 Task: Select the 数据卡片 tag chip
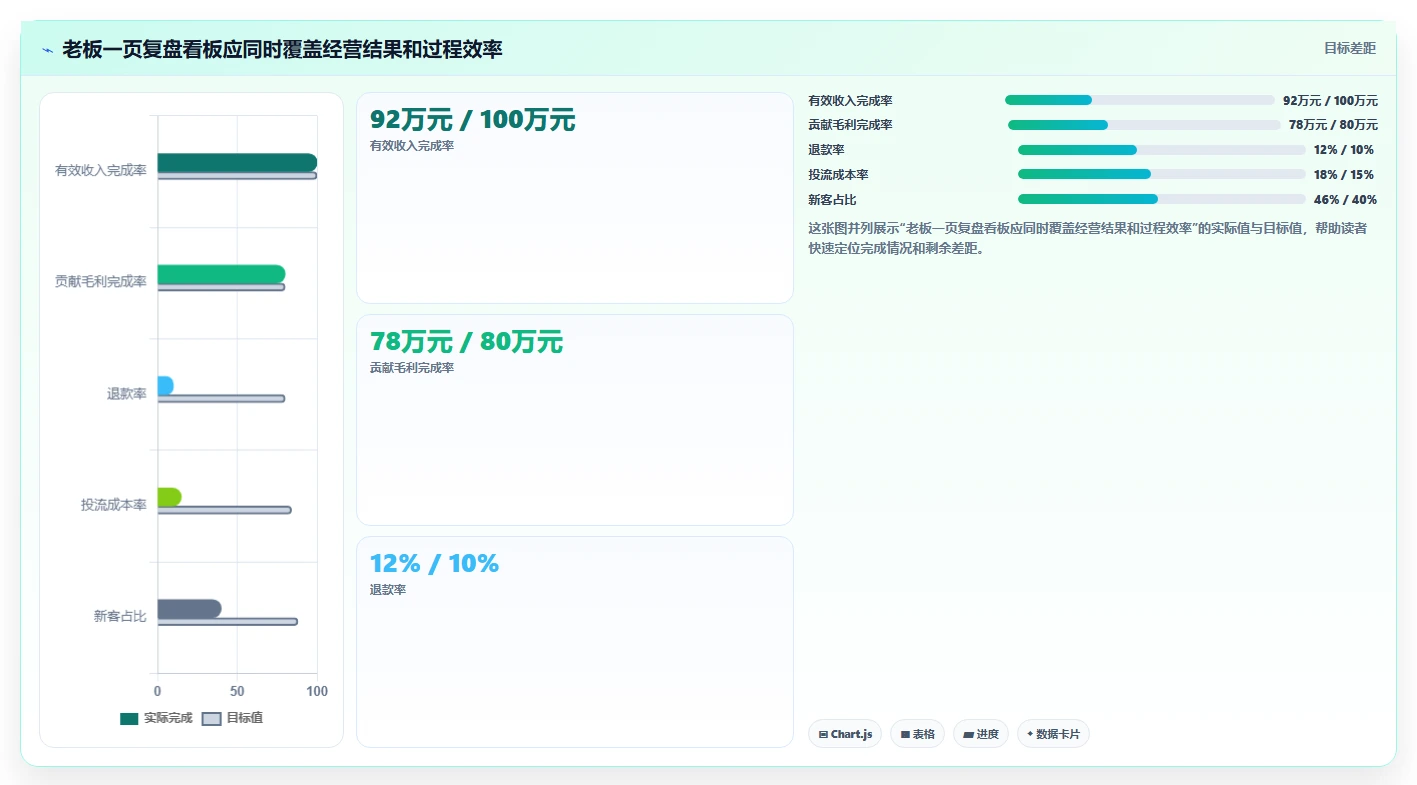1053,734
